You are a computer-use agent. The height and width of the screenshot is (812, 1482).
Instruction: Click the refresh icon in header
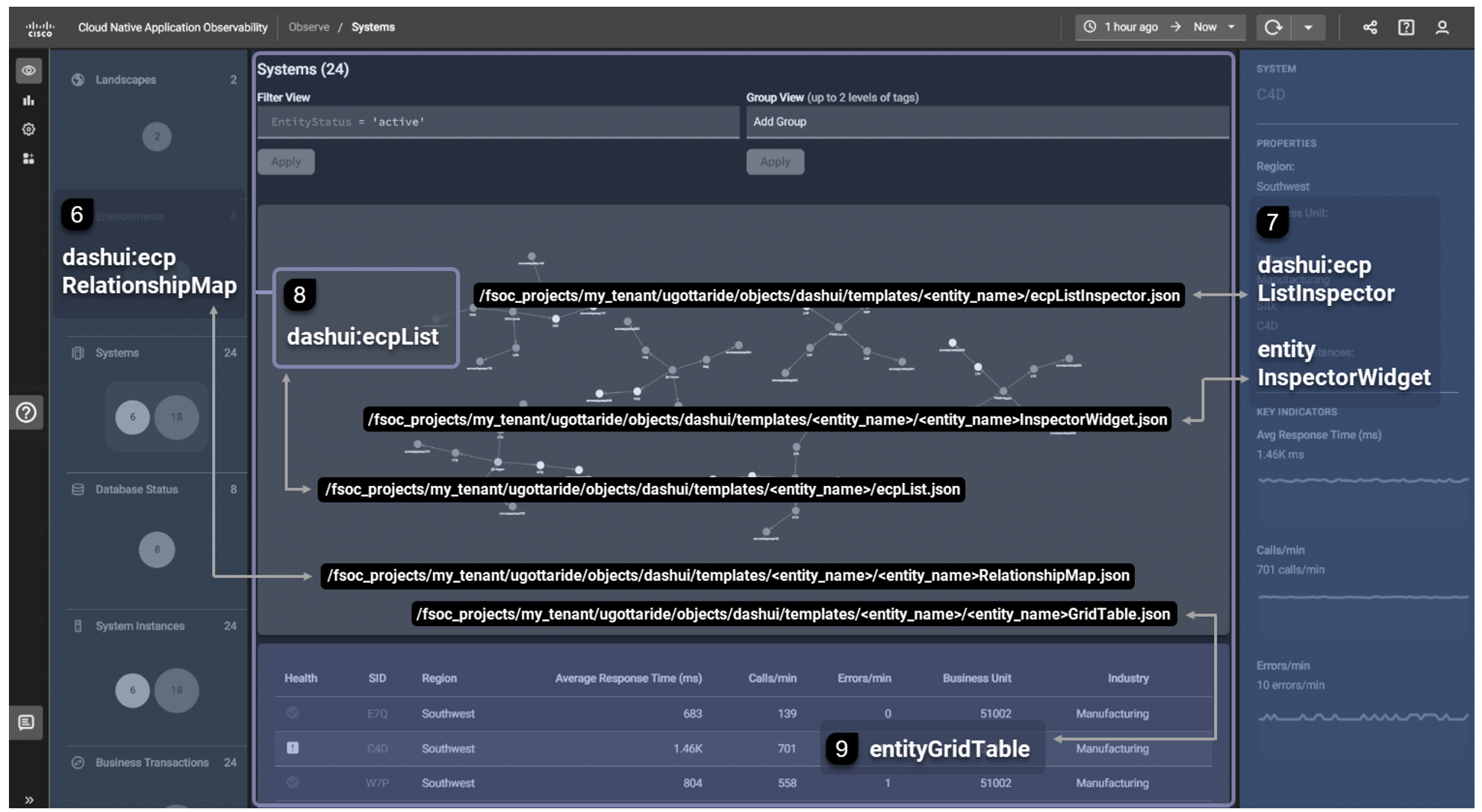tap(1273, 28)
